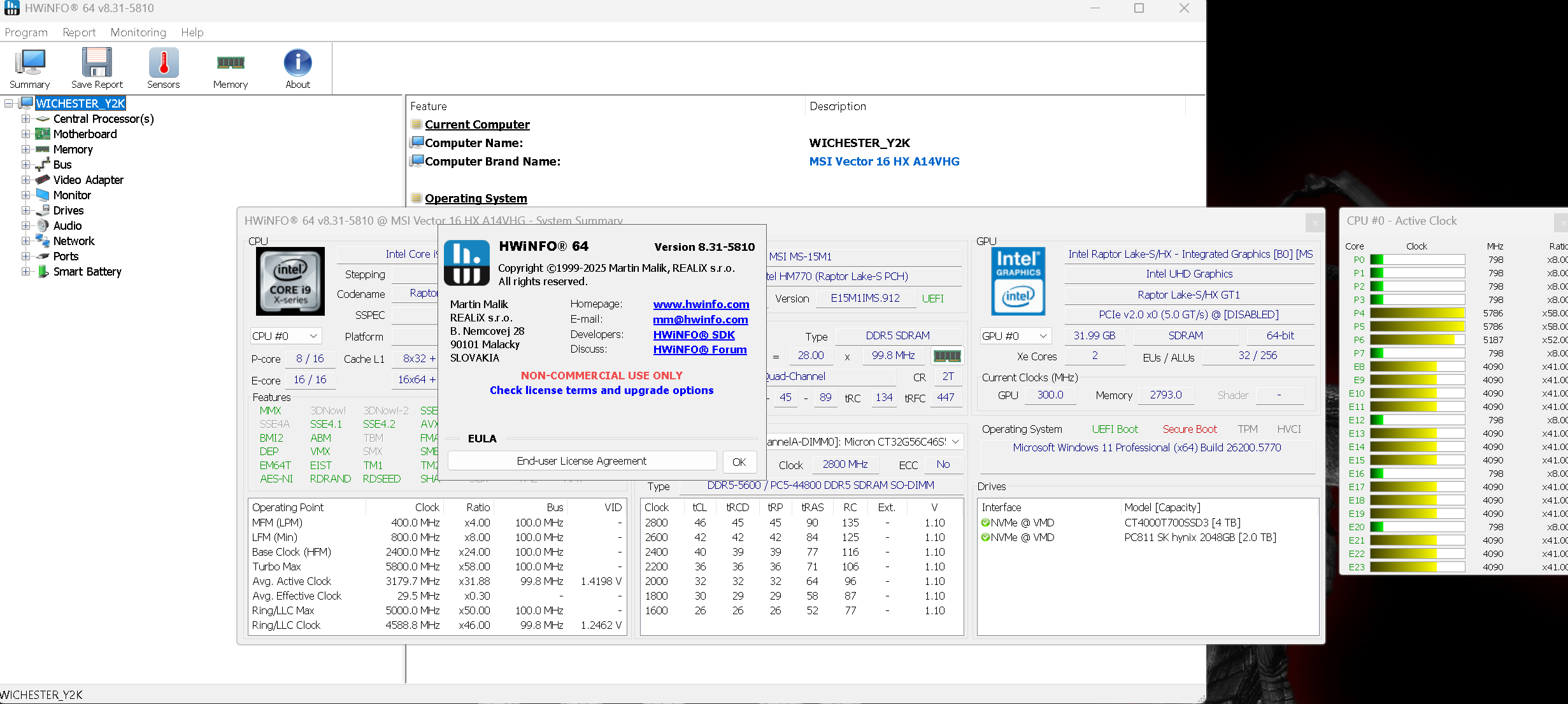The height and width of the screenshot is (704, 1568).
Task: Click the Network icon in tree
Action: point(43,241)
